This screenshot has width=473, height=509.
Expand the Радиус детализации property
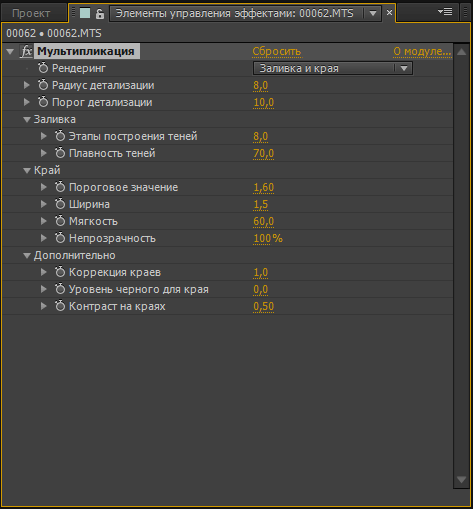27,85
